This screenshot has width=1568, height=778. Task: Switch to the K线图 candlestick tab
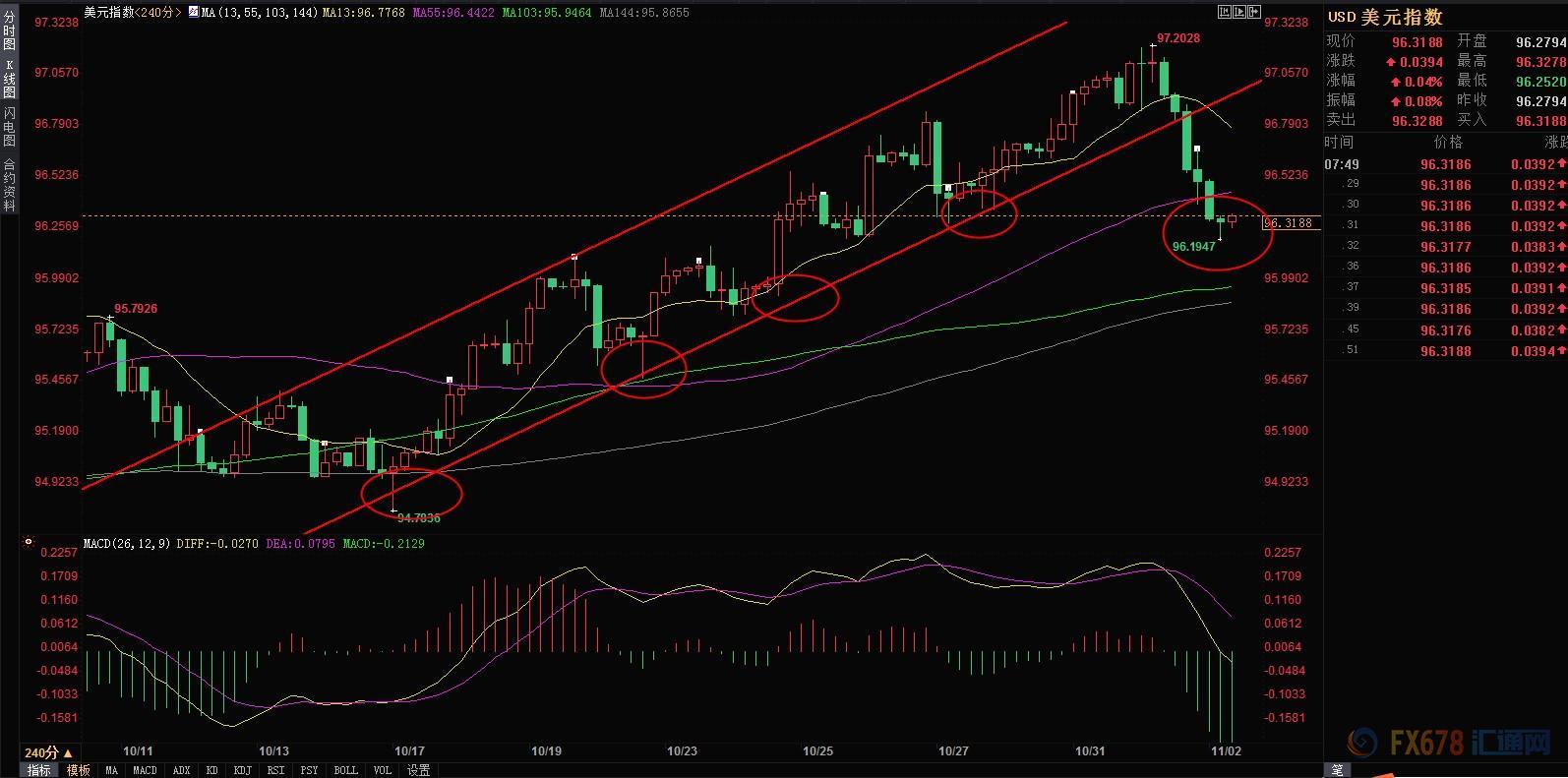click(9, 78)
